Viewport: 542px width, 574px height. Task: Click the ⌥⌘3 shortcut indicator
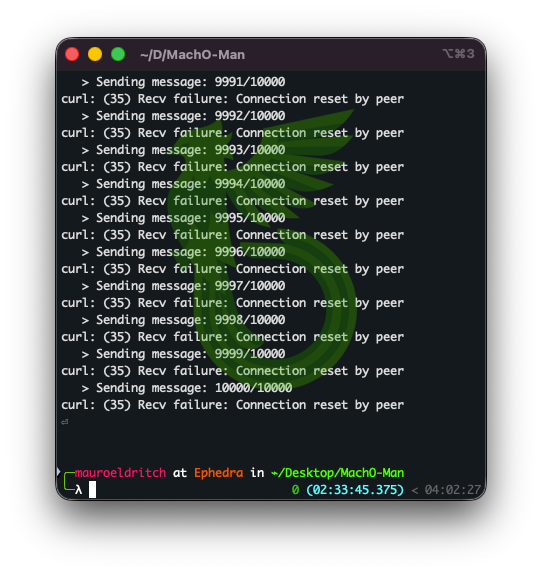(459, 54)
